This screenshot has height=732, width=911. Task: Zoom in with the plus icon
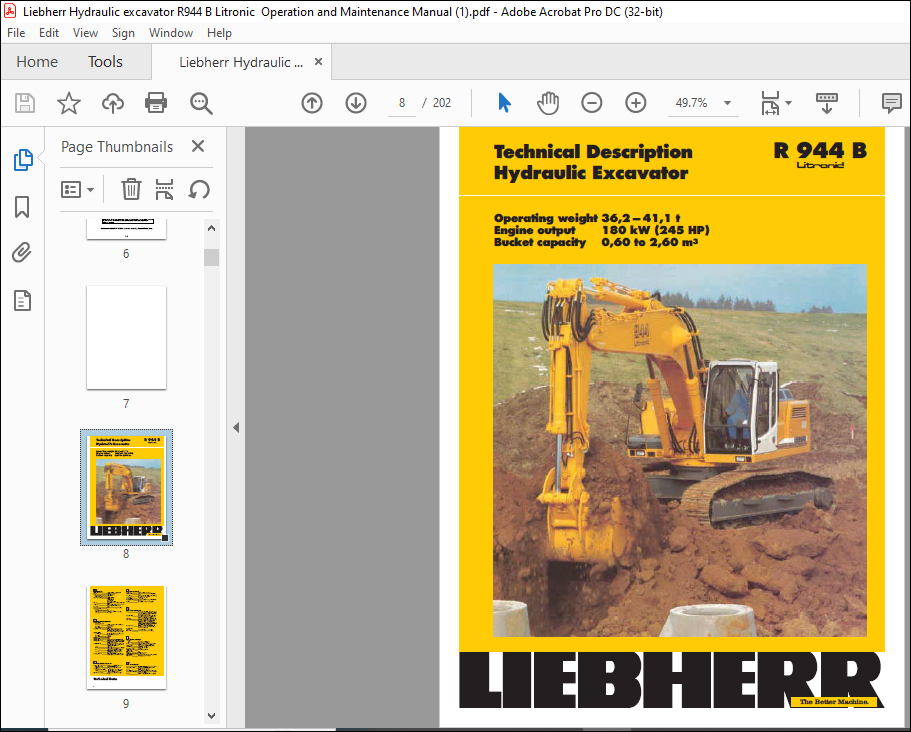point(636,103)
